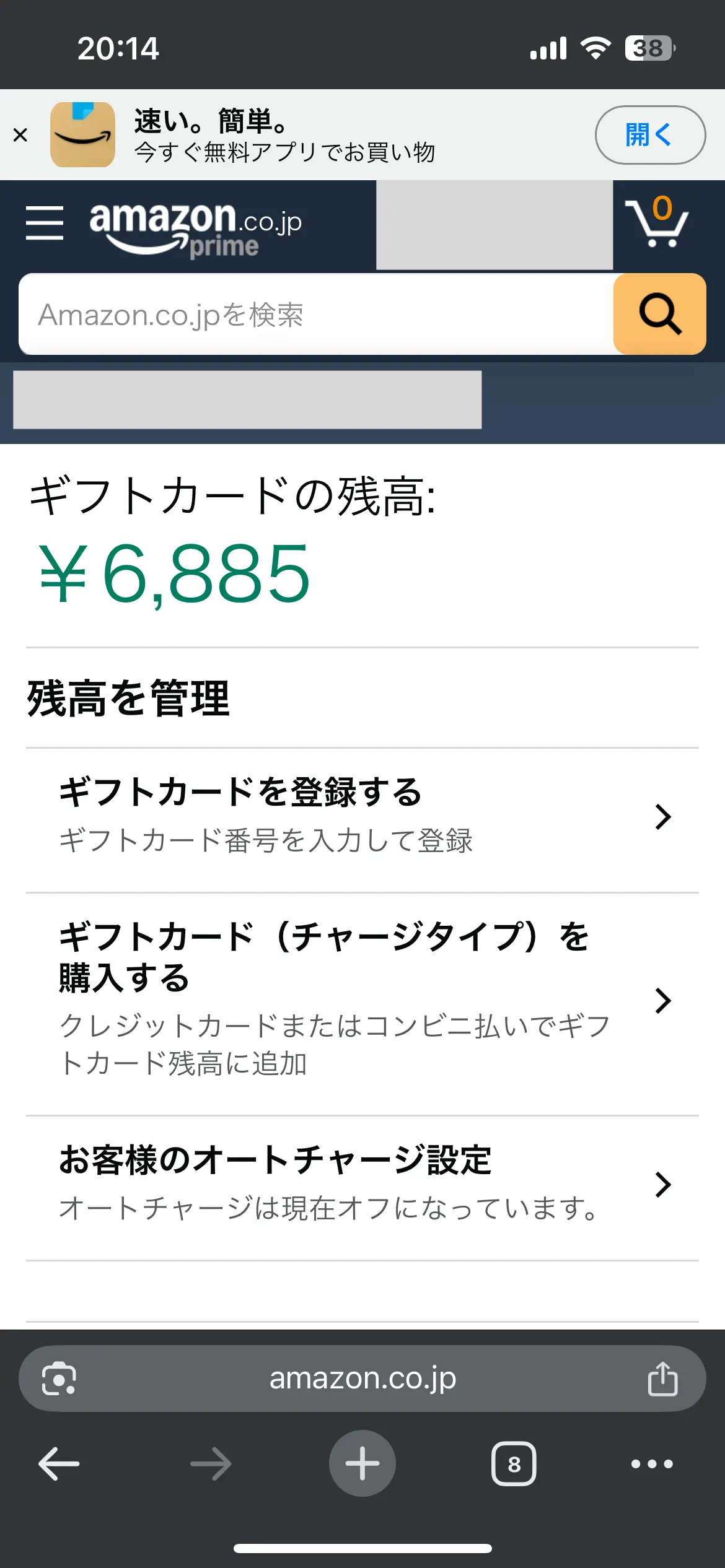Dismiss the Amazon app banner with the X
Image resolution: width=725 pixels, height=1568 pixels.
coord(22,135)
